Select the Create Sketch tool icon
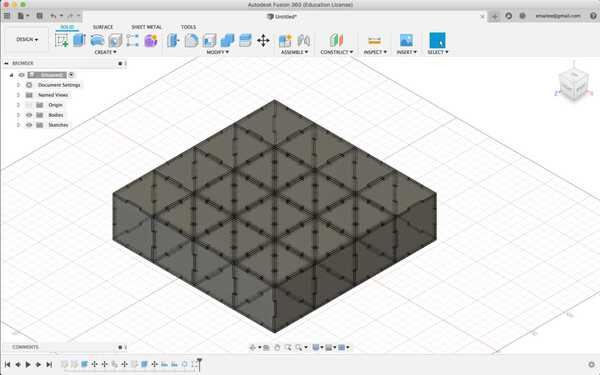Screen dimensions: 600x375 [62, 41]
